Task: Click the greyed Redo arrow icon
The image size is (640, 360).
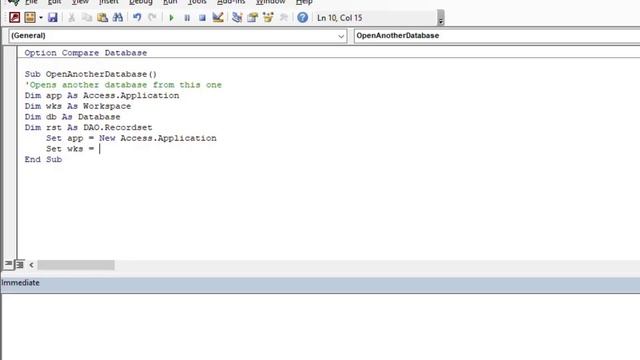Action: pos(152,18)
